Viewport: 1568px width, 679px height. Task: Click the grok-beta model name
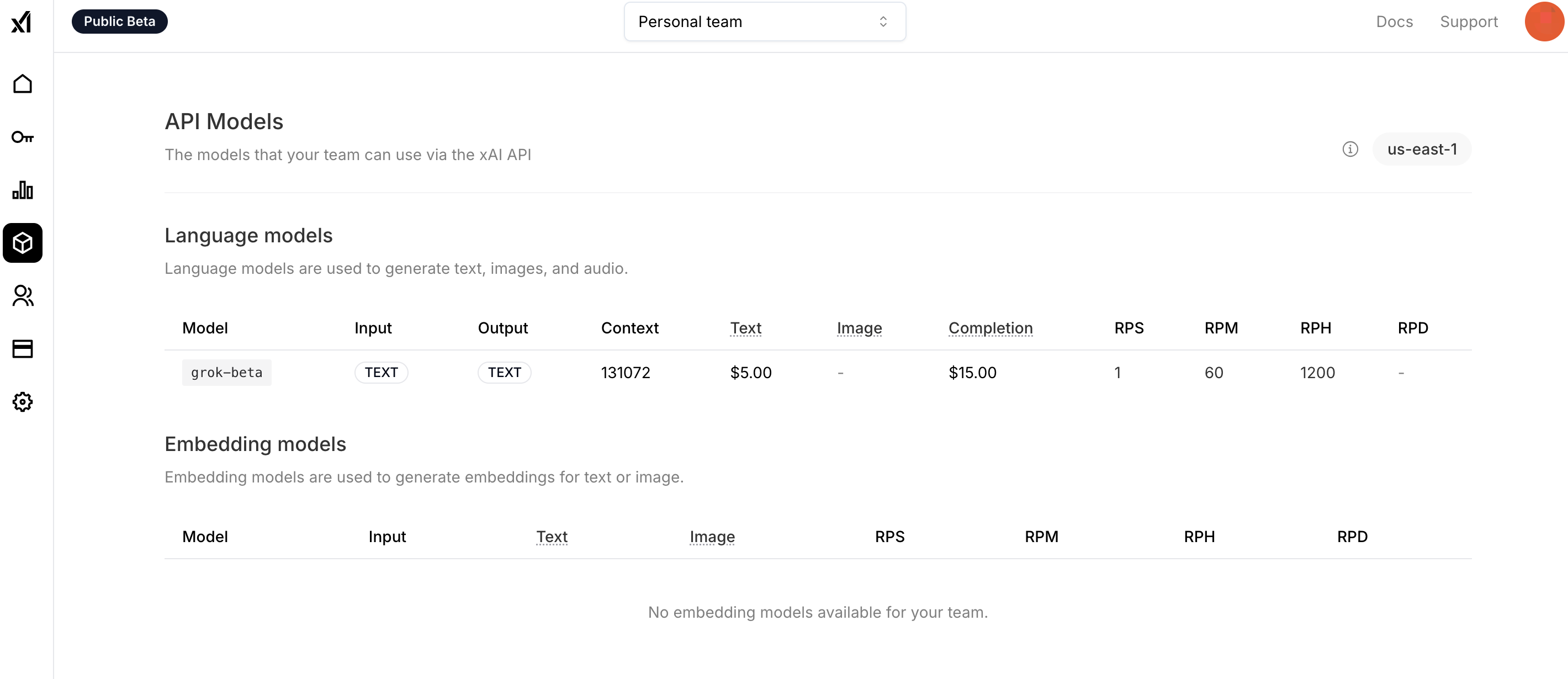(226, 373)
